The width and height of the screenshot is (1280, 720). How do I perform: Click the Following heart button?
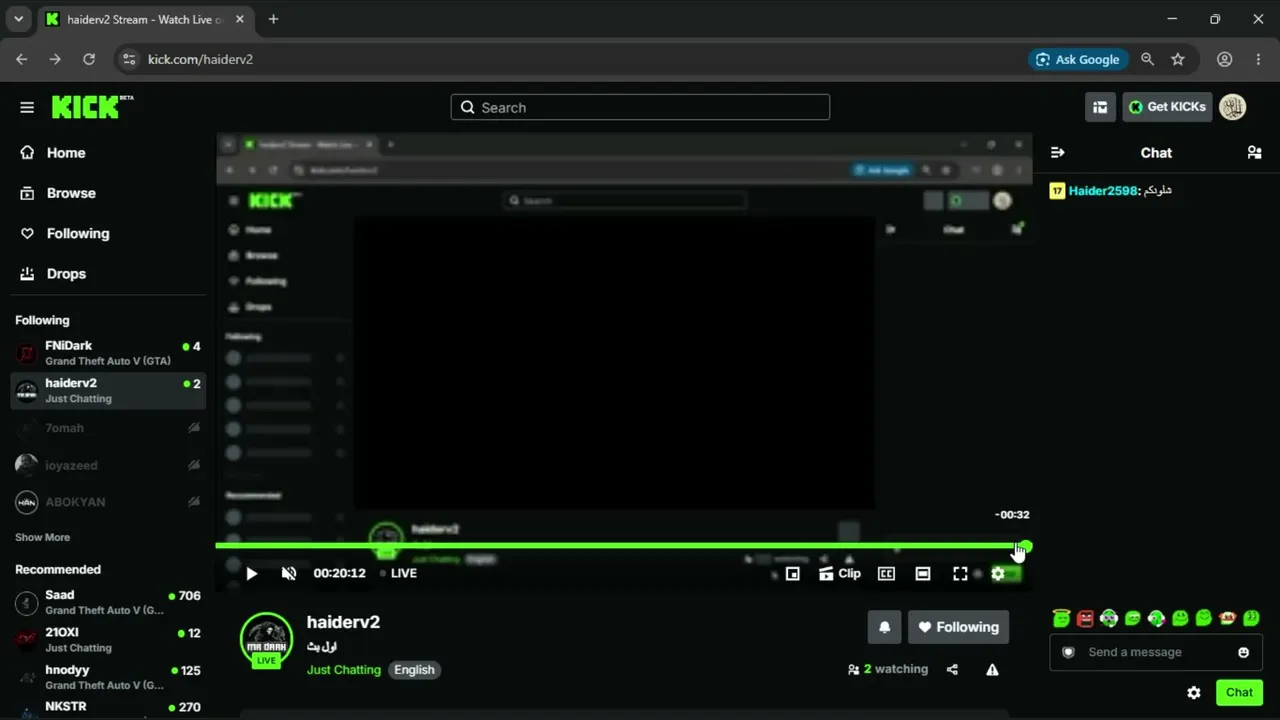pos(958,627)
